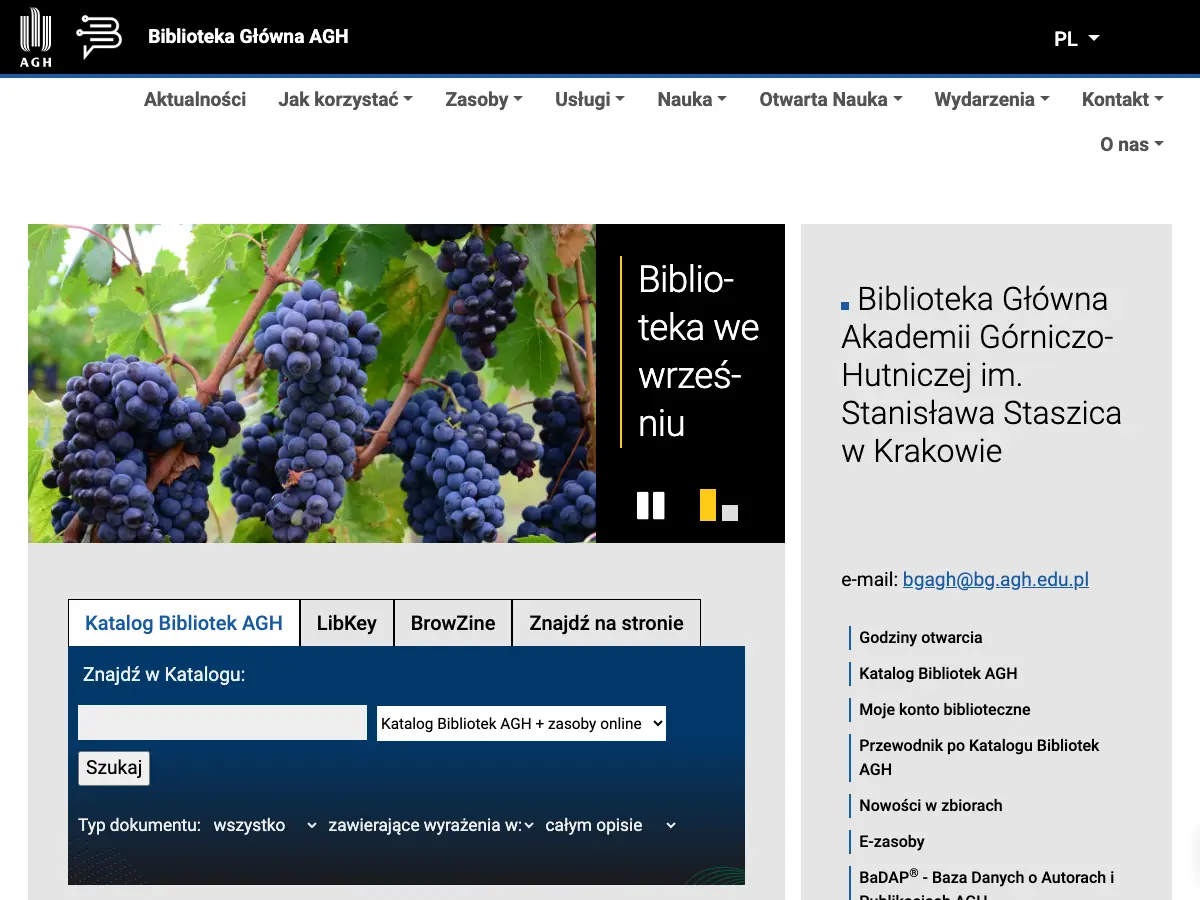Expand the Usługi menu
This screenshot has width=1200, height=900.
pos(590,99)
